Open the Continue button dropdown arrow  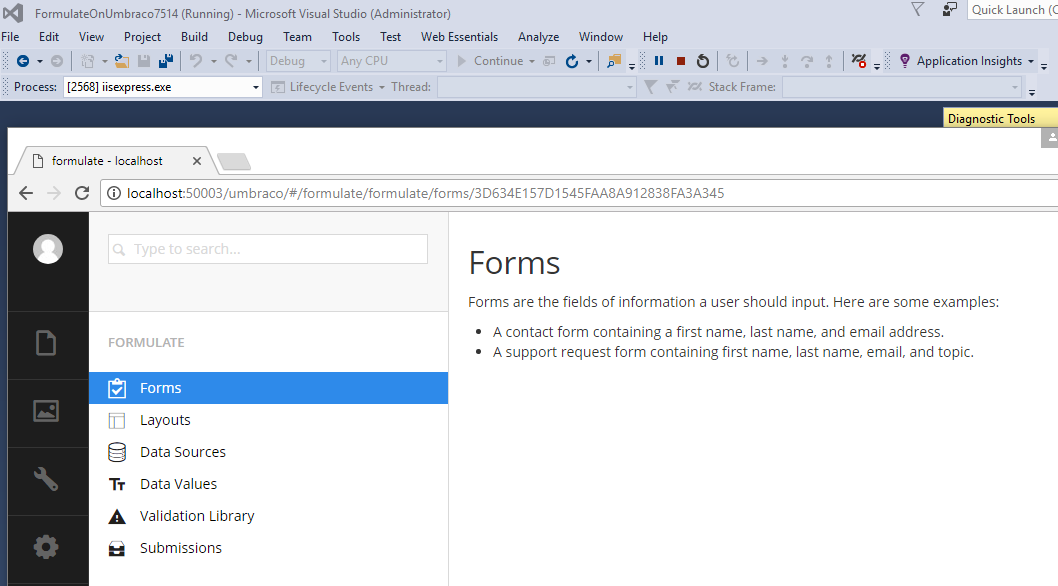[532, 61]
